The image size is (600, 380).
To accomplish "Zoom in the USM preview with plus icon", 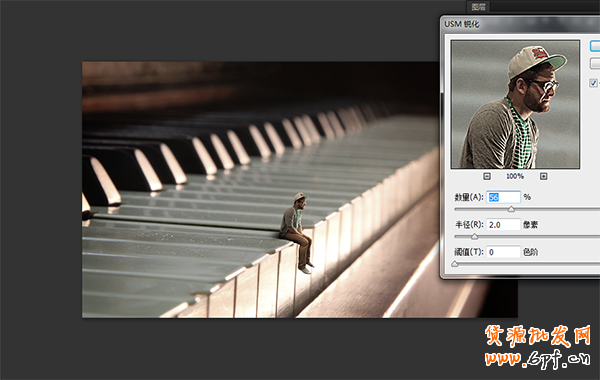I will 543,176.
